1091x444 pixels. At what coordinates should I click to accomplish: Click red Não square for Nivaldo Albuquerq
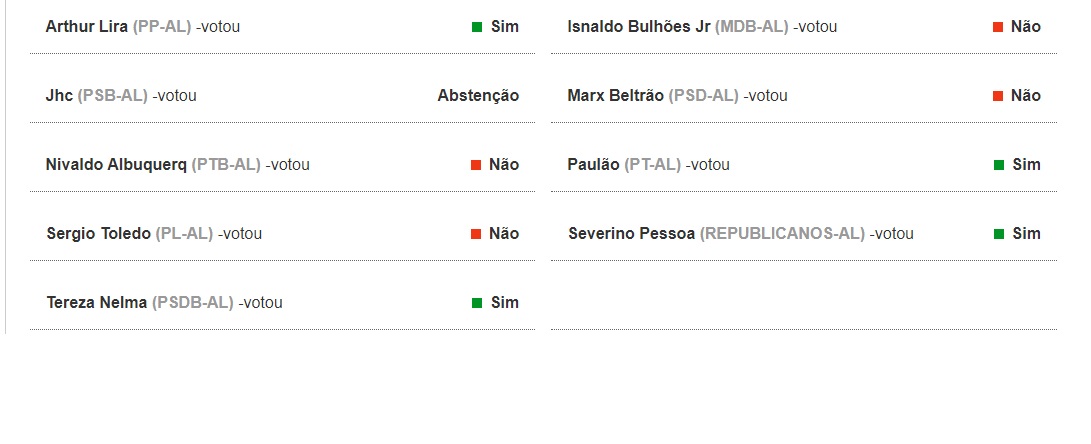point(476,165)
